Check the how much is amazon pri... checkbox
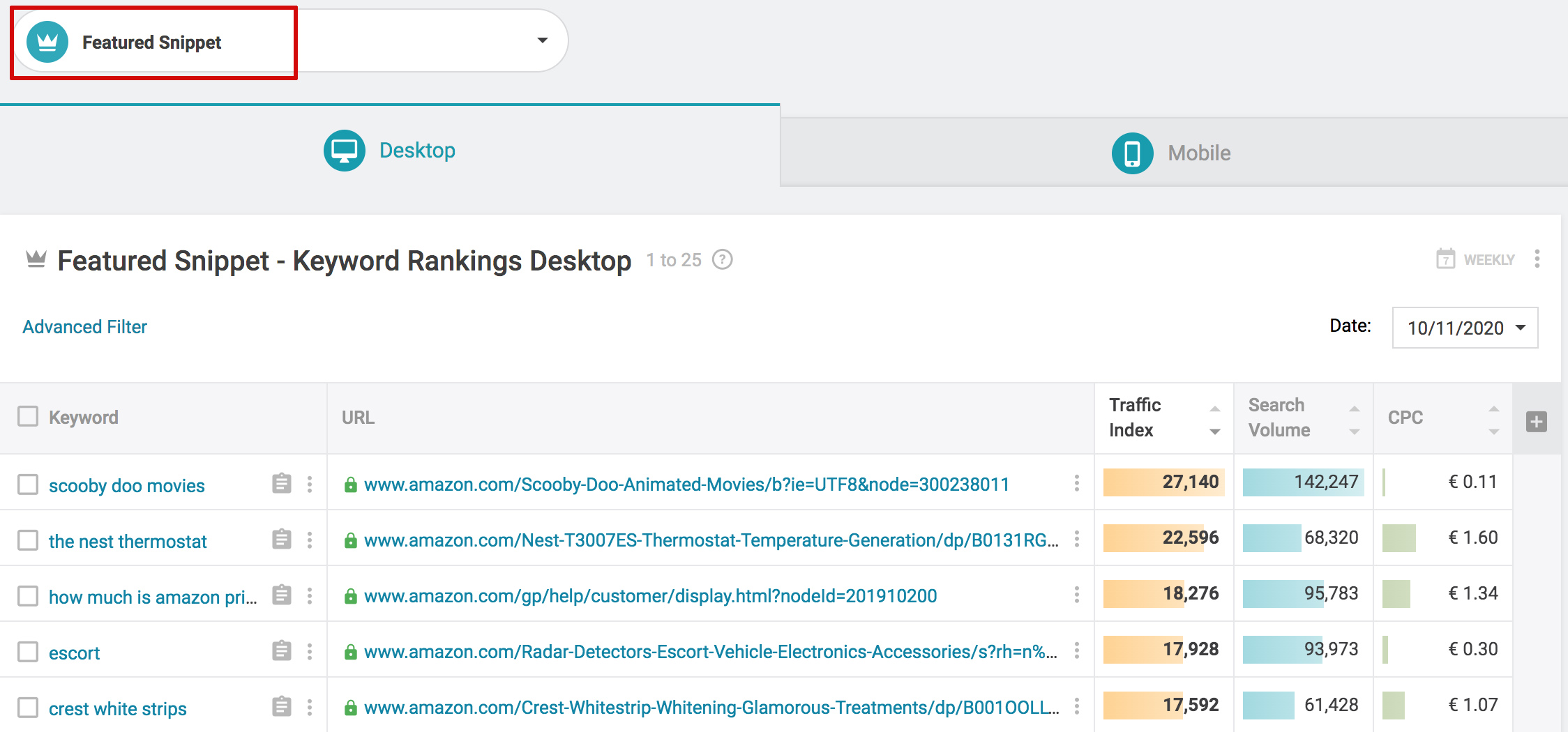 pyautogui.click(x=28, y=596)
